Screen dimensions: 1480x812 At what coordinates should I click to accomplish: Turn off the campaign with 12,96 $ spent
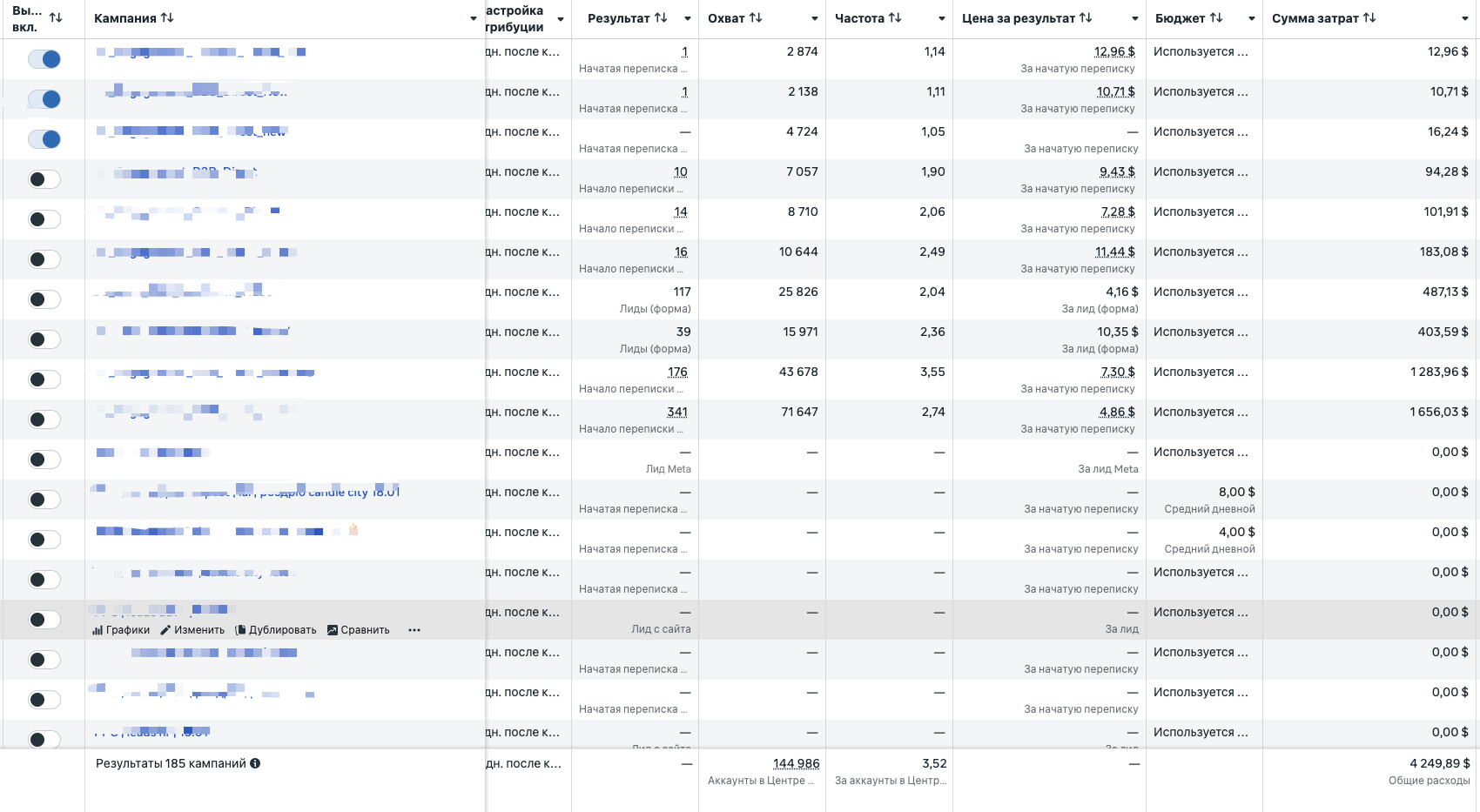pos(44,59)
